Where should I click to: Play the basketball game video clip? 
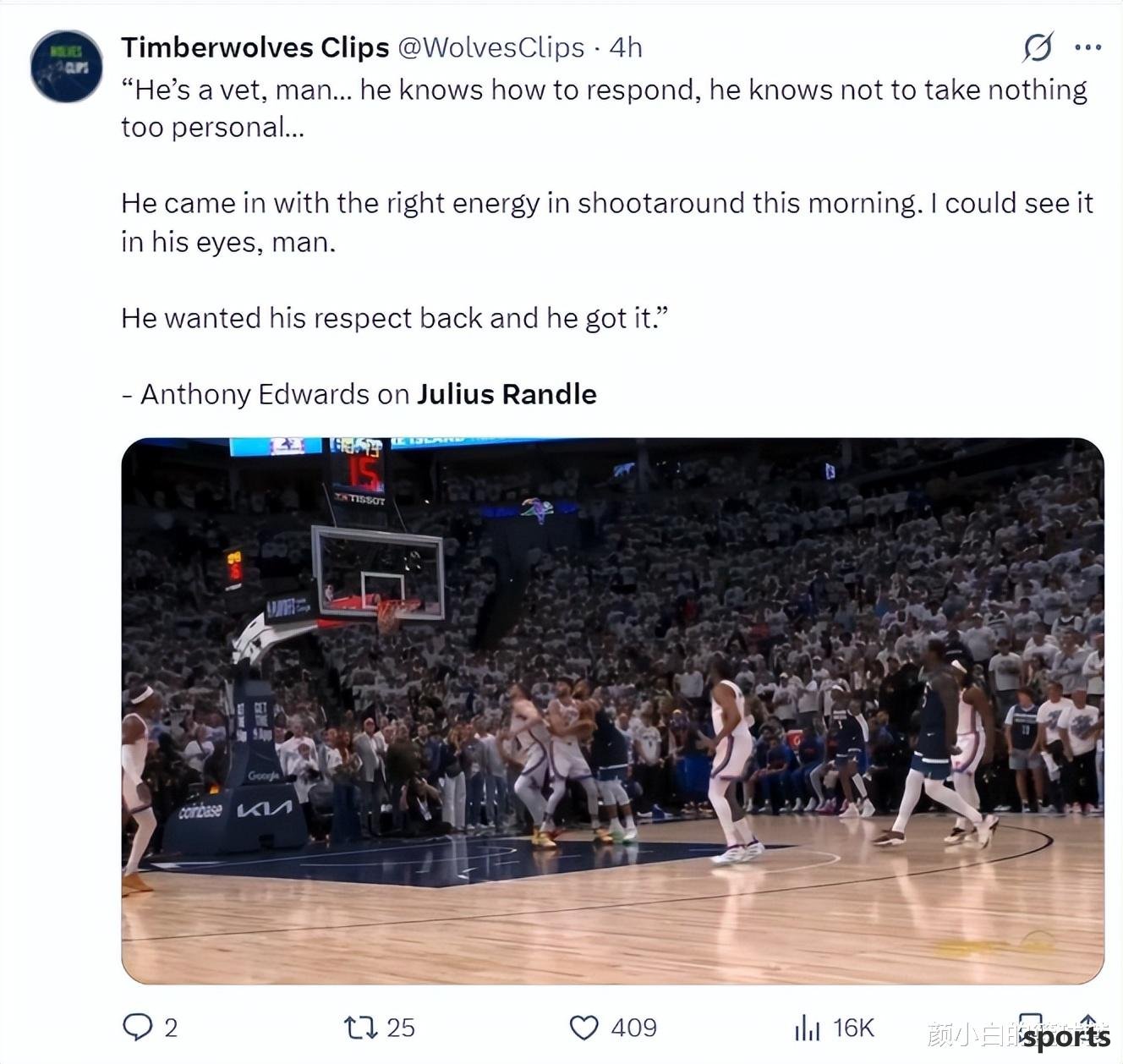(613, 710)
